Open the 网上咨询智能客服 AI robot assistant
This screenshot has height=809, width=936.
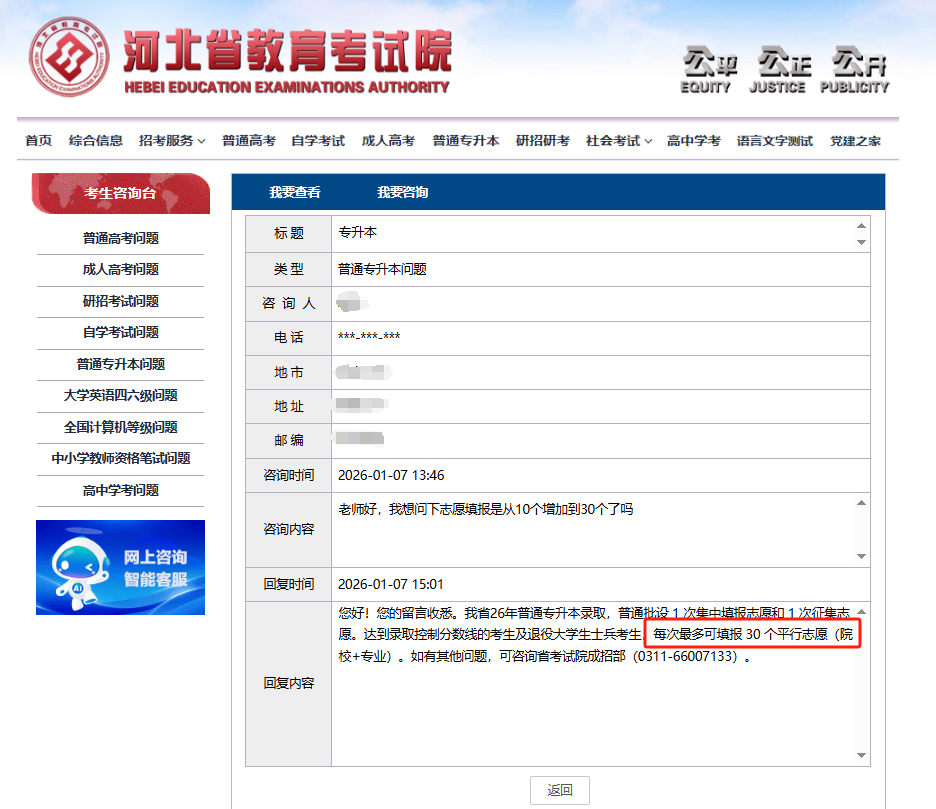tap(120, 566)
